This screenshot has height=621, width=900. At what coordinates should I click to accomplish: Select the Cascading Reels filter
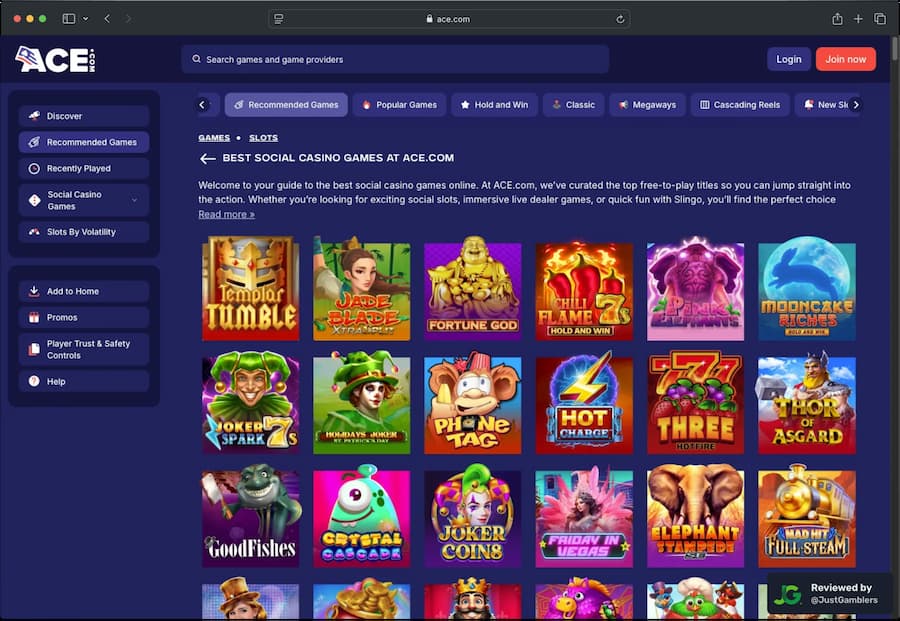click(740, 104)
